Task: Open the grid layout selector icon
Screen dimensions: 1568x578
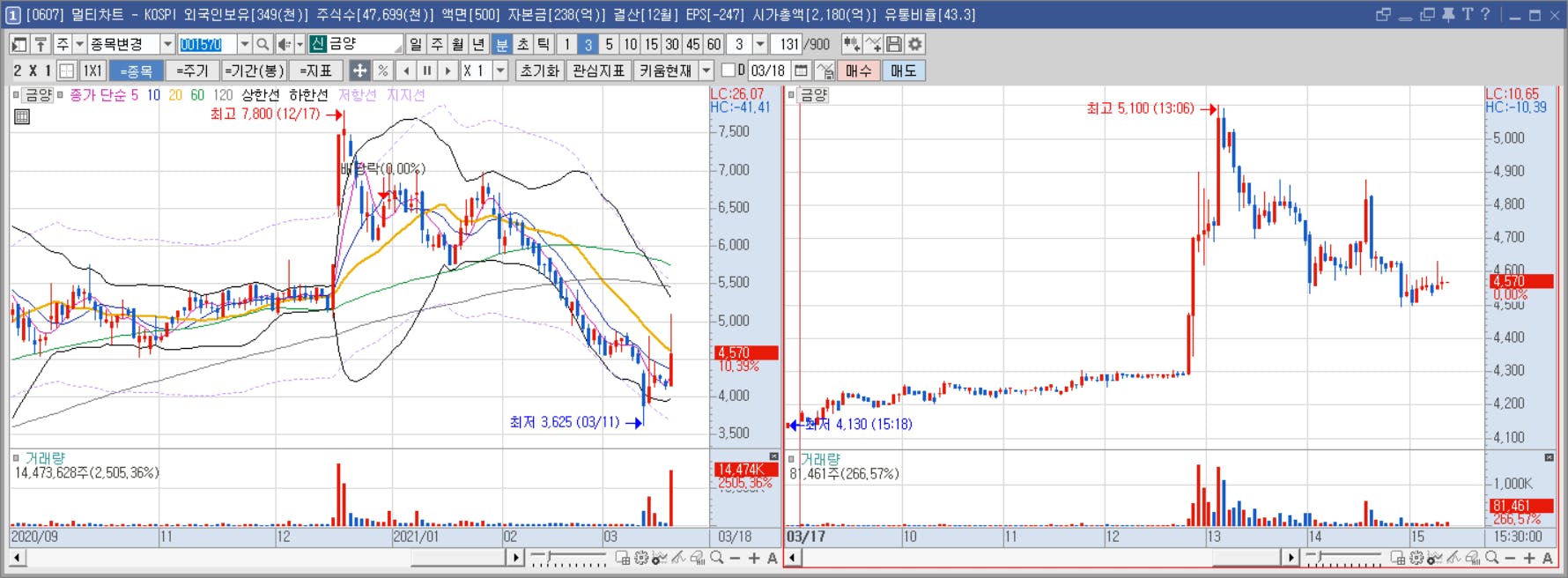Action: (x=66, y=70)
